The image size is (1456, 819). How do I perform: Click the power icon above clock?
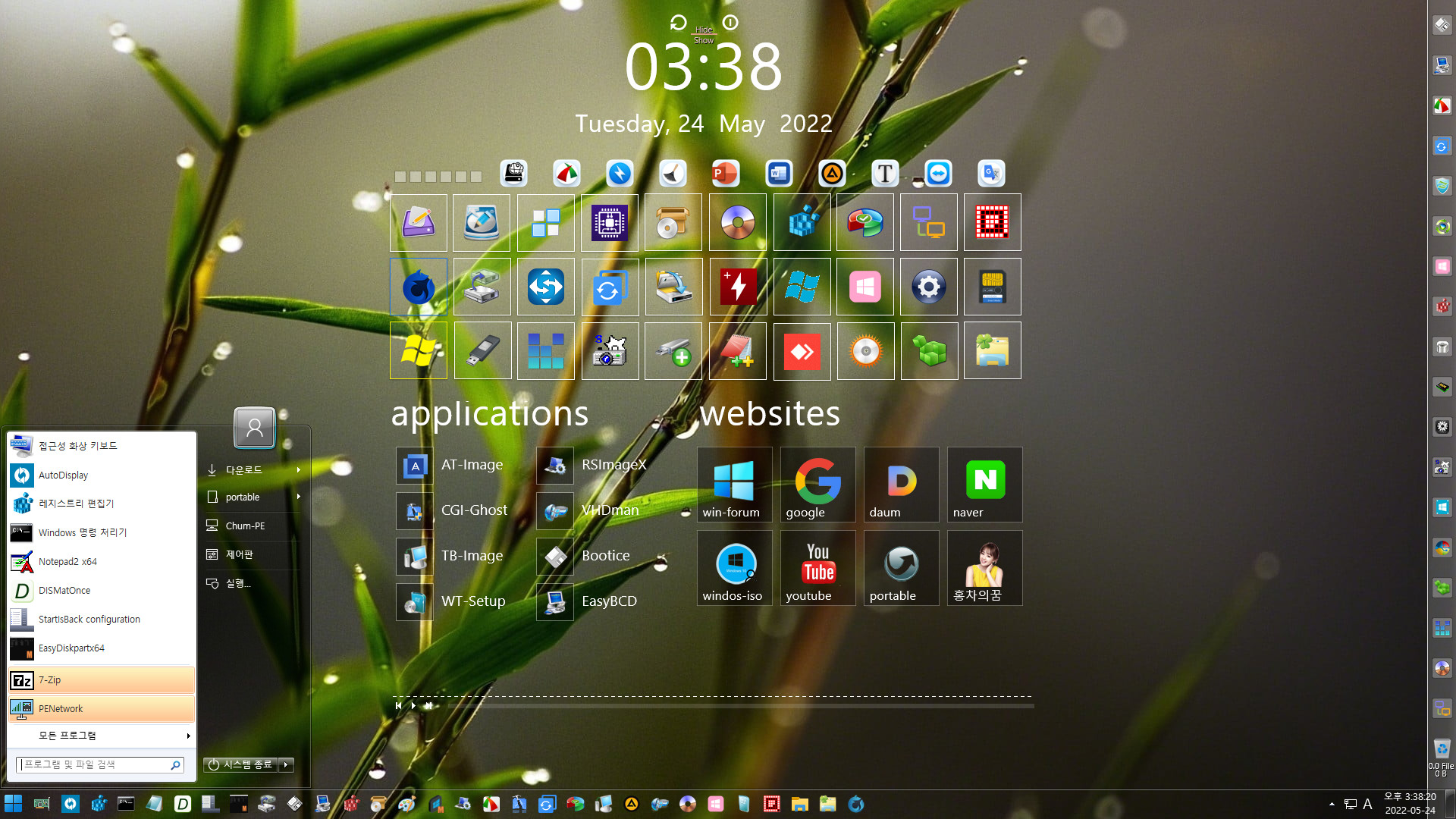[x=730, y=23]
